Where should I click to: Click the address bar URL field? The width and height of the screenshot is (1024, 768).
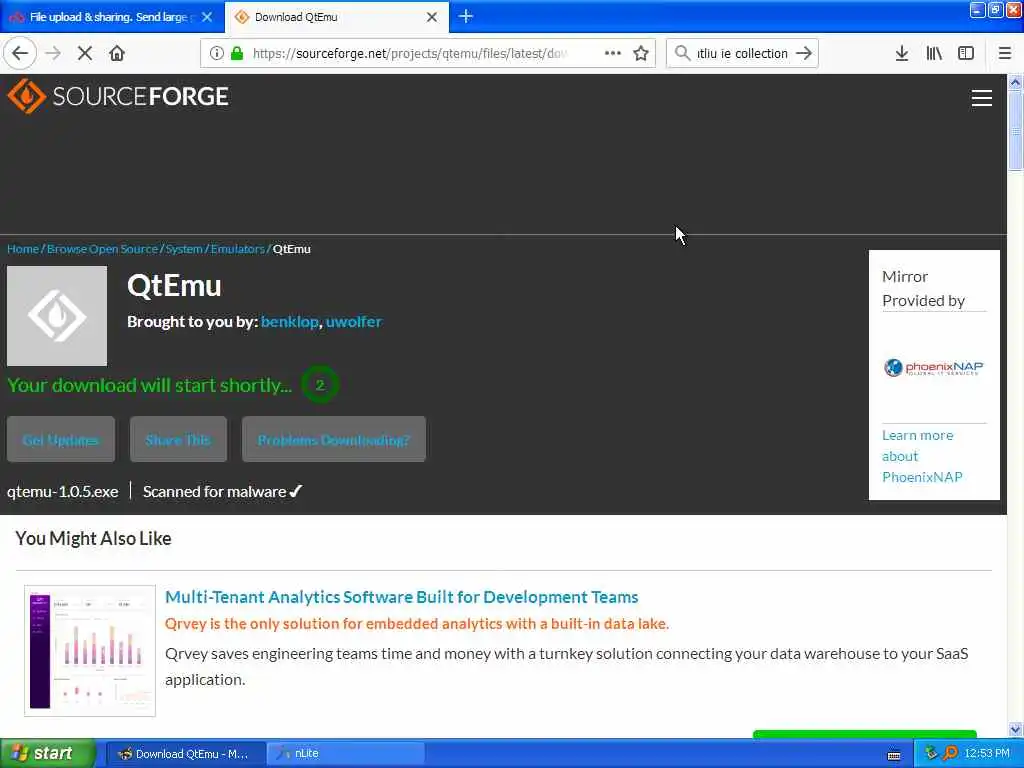click(410, 53)
